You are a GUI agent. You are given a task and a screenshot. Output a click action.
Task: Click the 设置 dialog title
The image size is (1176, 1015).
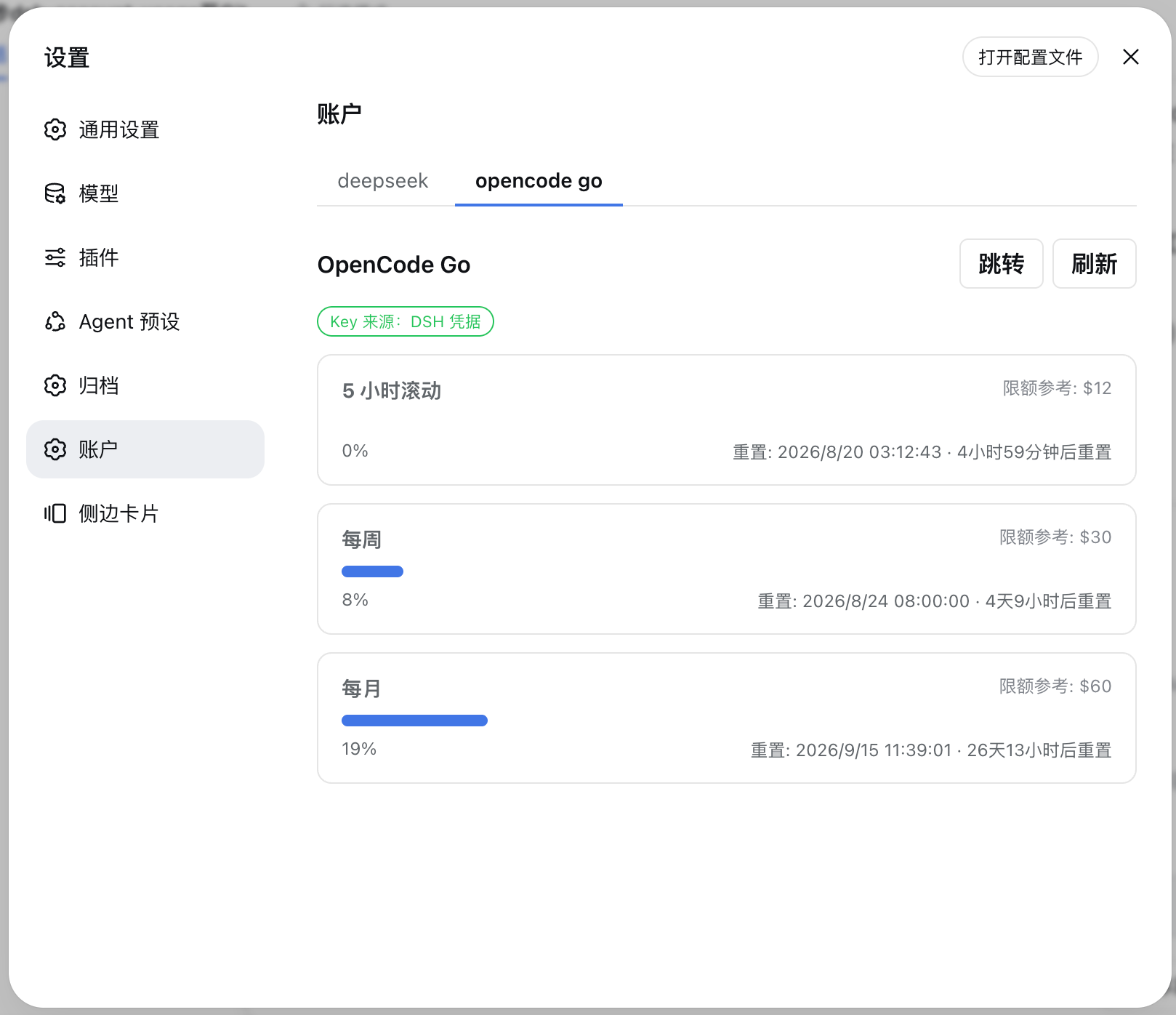pos(67,57)
